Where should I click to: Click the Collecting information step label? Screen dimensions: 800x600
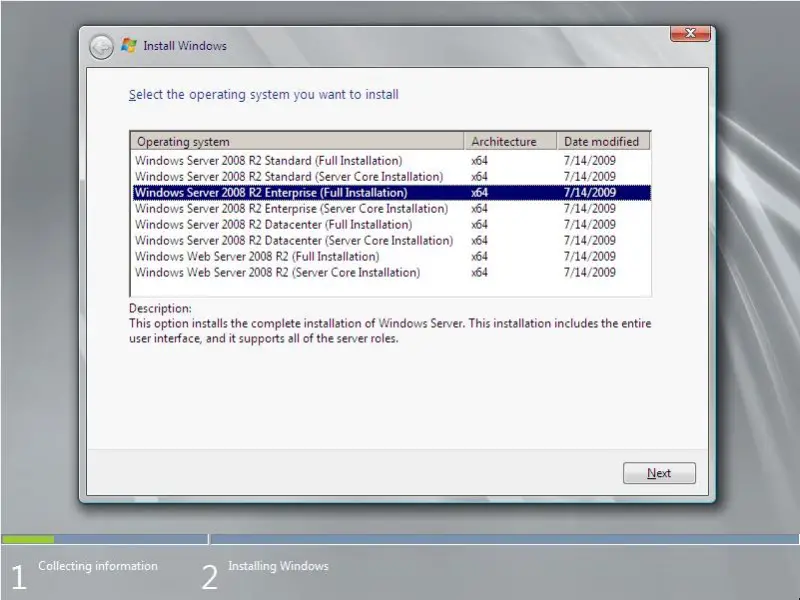click(x=98, y=566)
